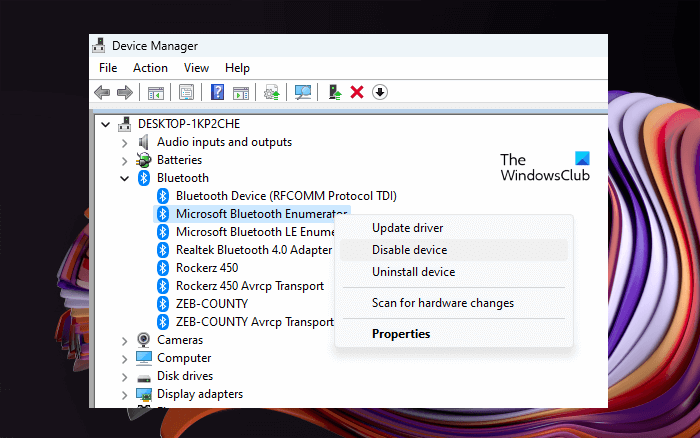Open the View menu
This screenshot has width=700, height=438.
(196, 68)
